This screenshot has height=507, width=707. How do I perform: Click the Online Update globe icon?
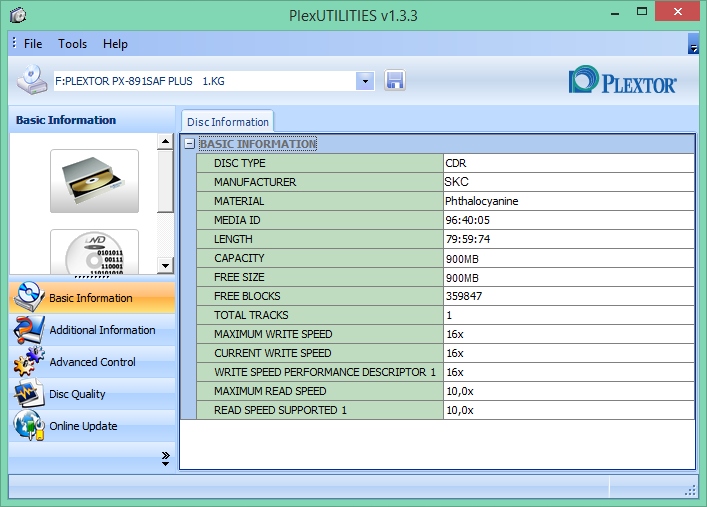pos(28,426)
